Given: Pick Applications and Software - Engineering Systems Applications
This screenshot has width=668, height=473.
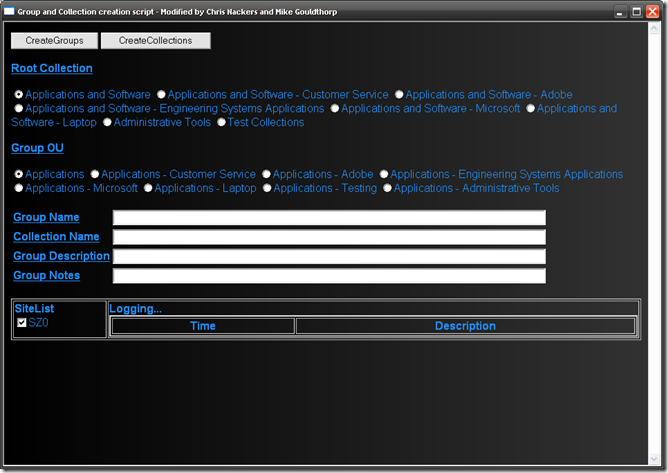Looking at the screenshot, I should [x=19, y=108].
